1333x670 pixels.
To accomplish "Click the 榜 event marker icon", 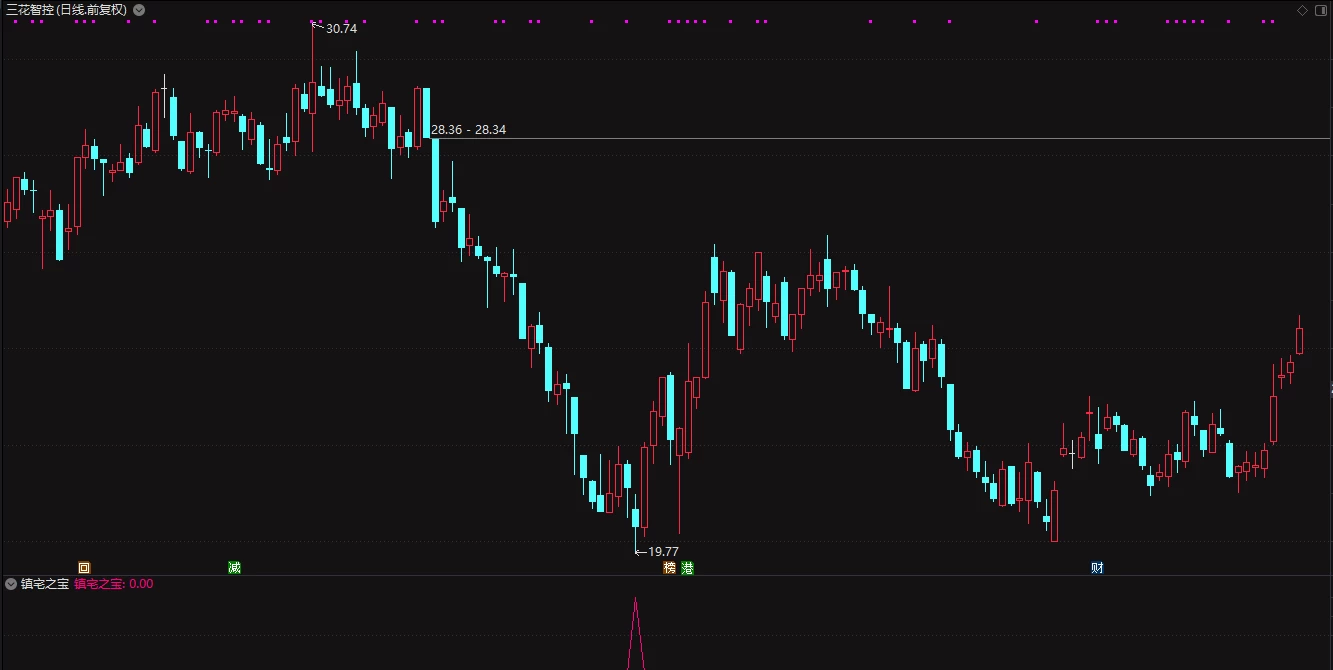I will tap(669, 567).
